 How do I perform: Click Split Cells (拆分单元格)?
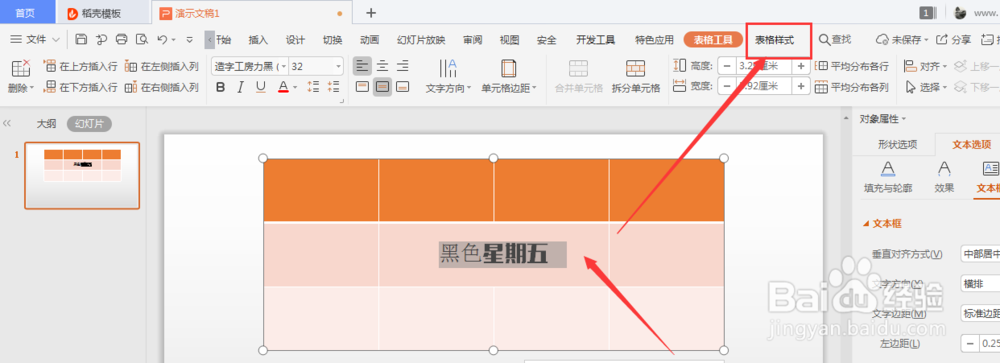(x=635, y=77)
